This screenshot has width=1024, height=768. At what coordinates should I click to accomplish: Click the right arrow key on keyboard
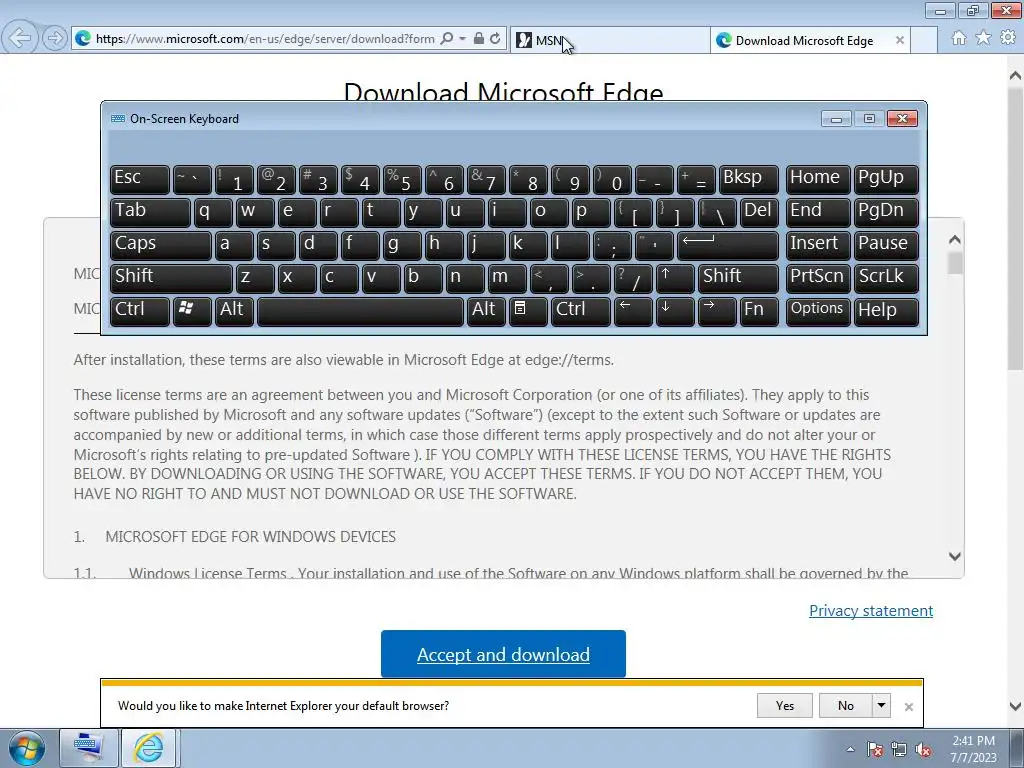pos(716,311)
